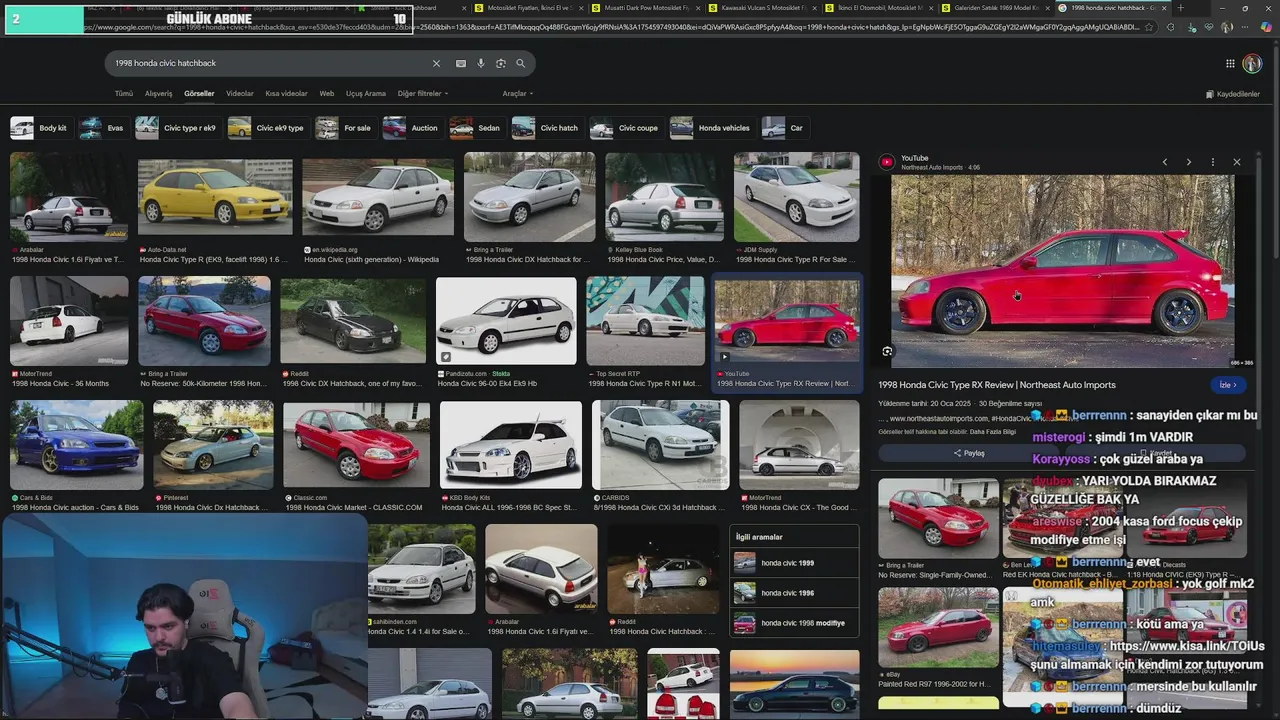Open Pandizotu Civic 96-00 thumbnail
This screenshot has height=720, width=1280.
point(506,321)
